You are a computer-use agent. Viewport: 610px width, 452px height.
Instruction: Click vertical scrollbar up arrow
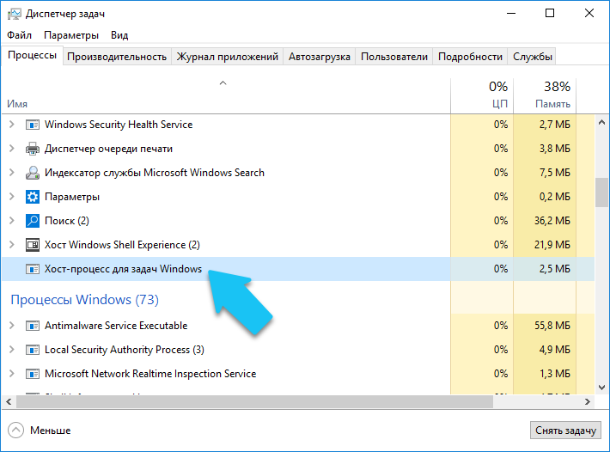(x=602, y=123)
